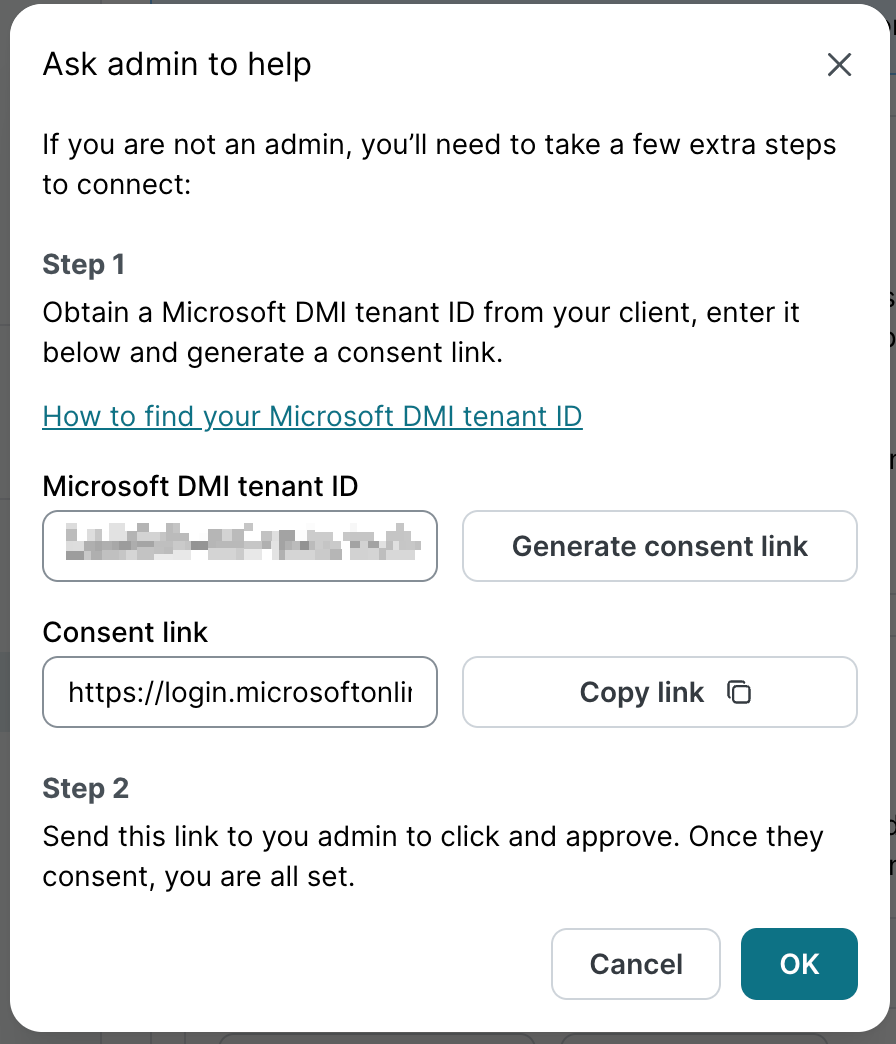Open How to find your tenant ID link
The width and height of the screenshot is (896, 1044).
[312, 416]
